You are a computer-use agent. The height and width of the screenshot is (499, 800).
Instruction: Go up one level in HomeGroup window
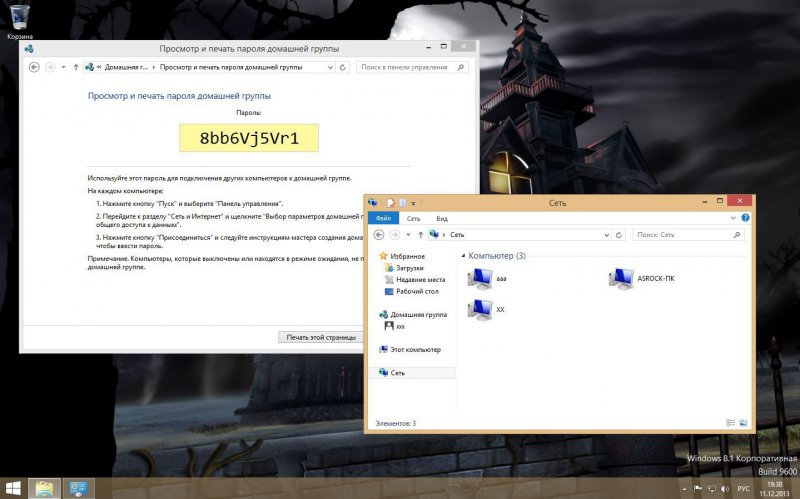[76, 67]
